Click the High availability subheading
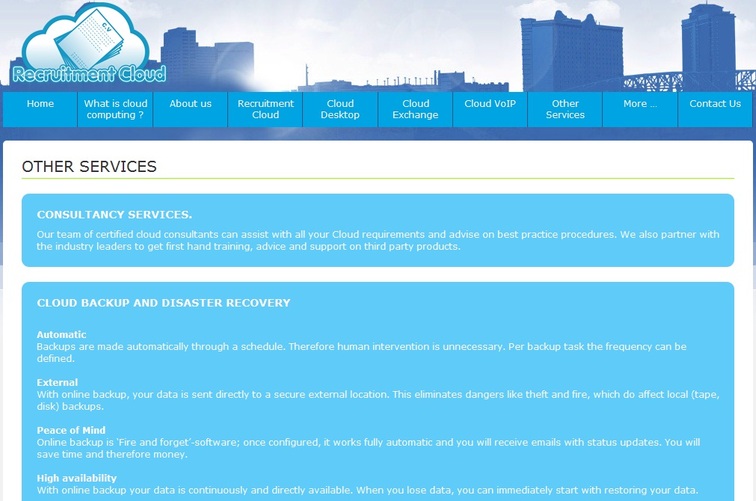The height and width of the screenshot is (501, 756). [x=77, y=478]
